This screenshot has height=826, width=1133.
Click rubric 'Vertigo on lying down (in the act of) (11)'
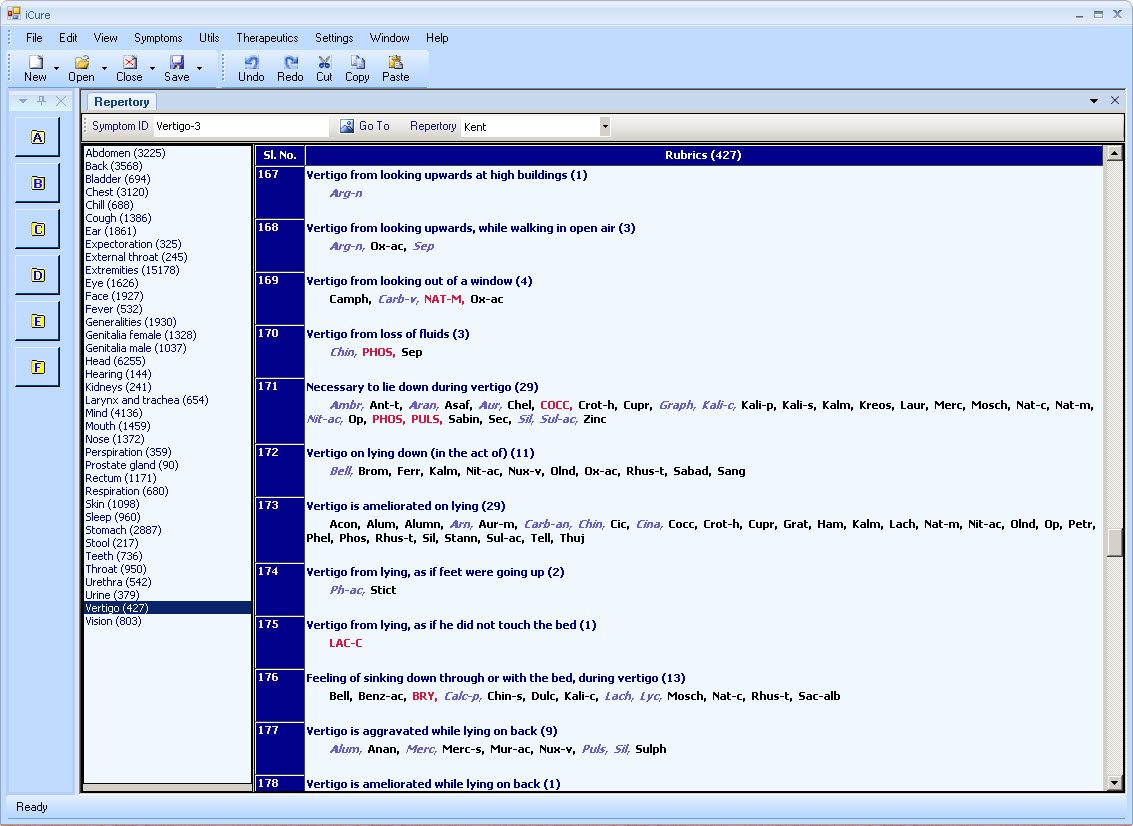[420, 453]
